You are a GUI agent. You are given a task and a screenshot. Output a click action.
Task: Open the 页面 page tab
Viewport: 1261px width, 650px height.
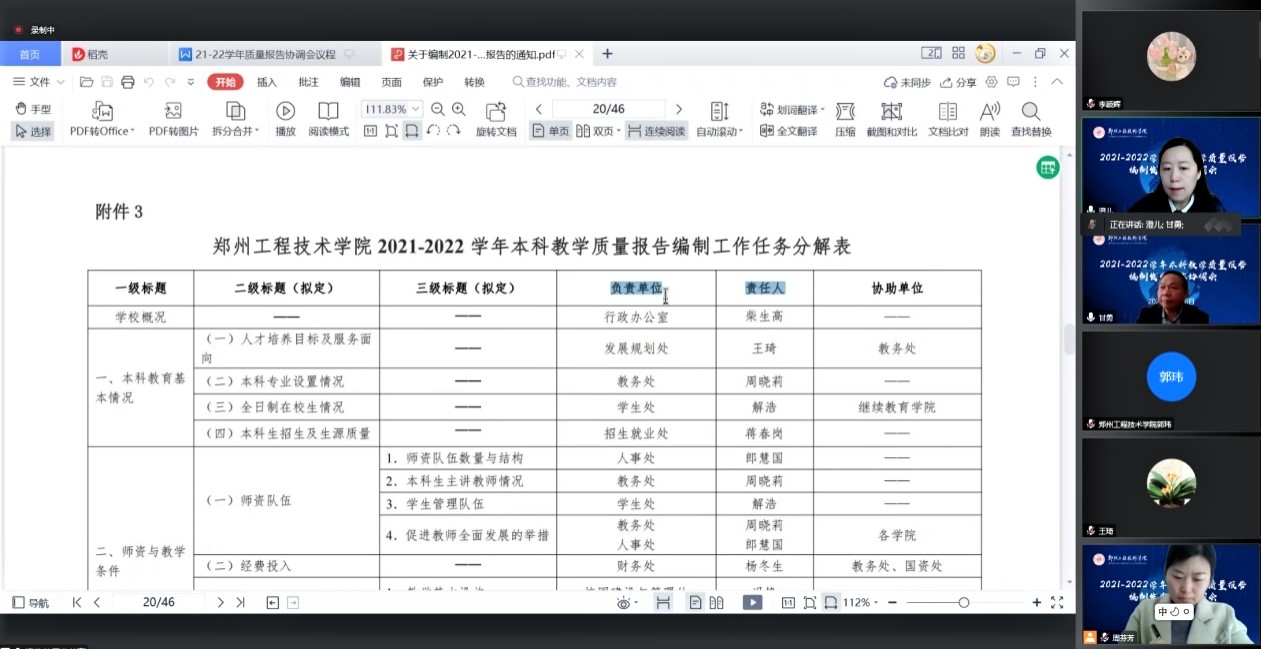[391, 82]
